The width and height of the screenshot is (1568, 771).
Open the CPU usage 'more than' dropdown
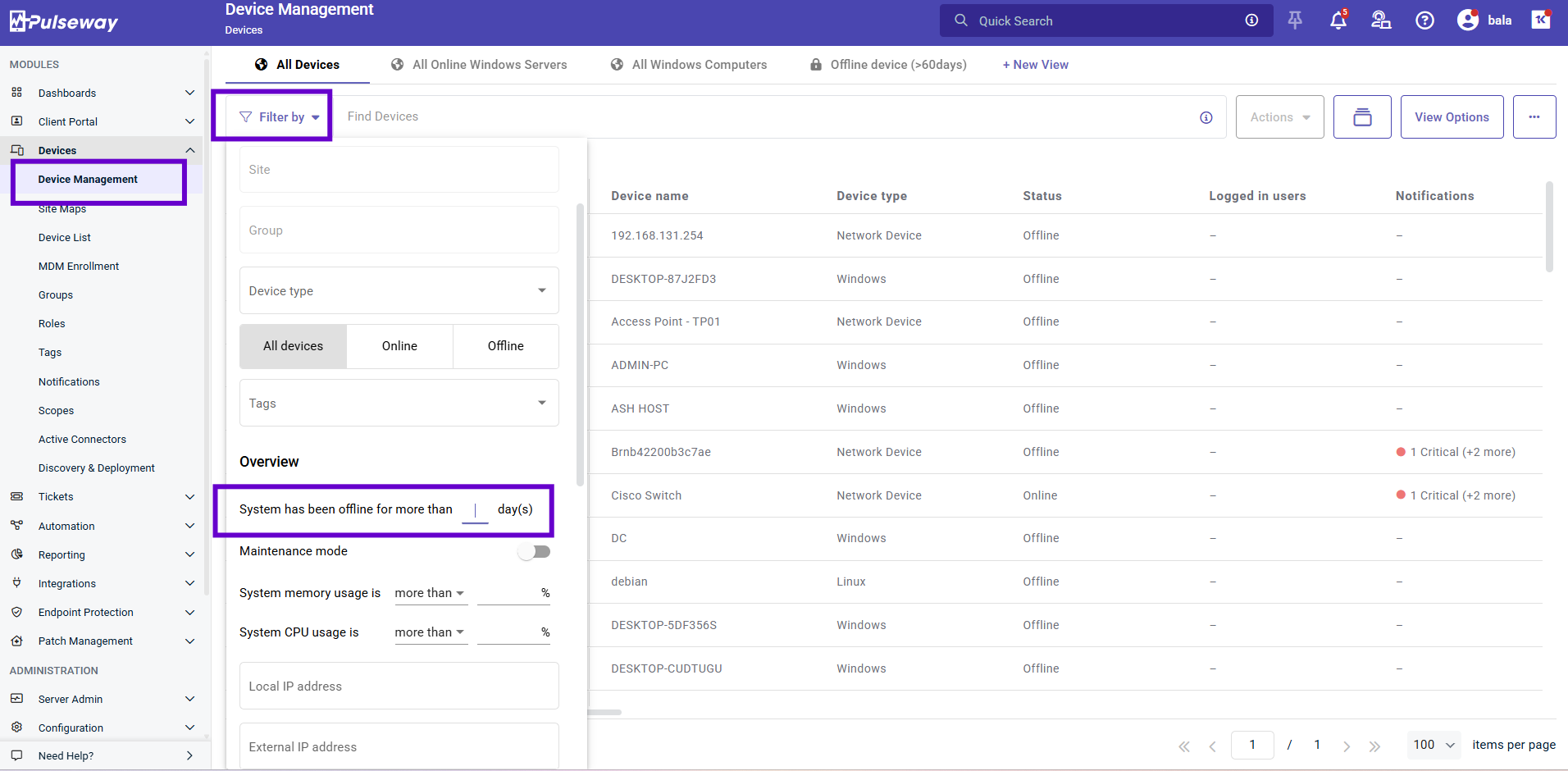click(x=431, y=632)
